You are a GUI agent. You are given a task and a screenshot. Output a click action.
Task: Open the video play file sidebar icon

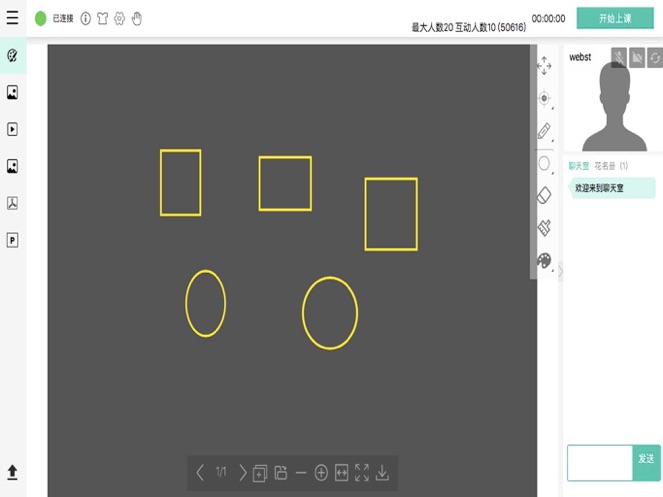12,129
